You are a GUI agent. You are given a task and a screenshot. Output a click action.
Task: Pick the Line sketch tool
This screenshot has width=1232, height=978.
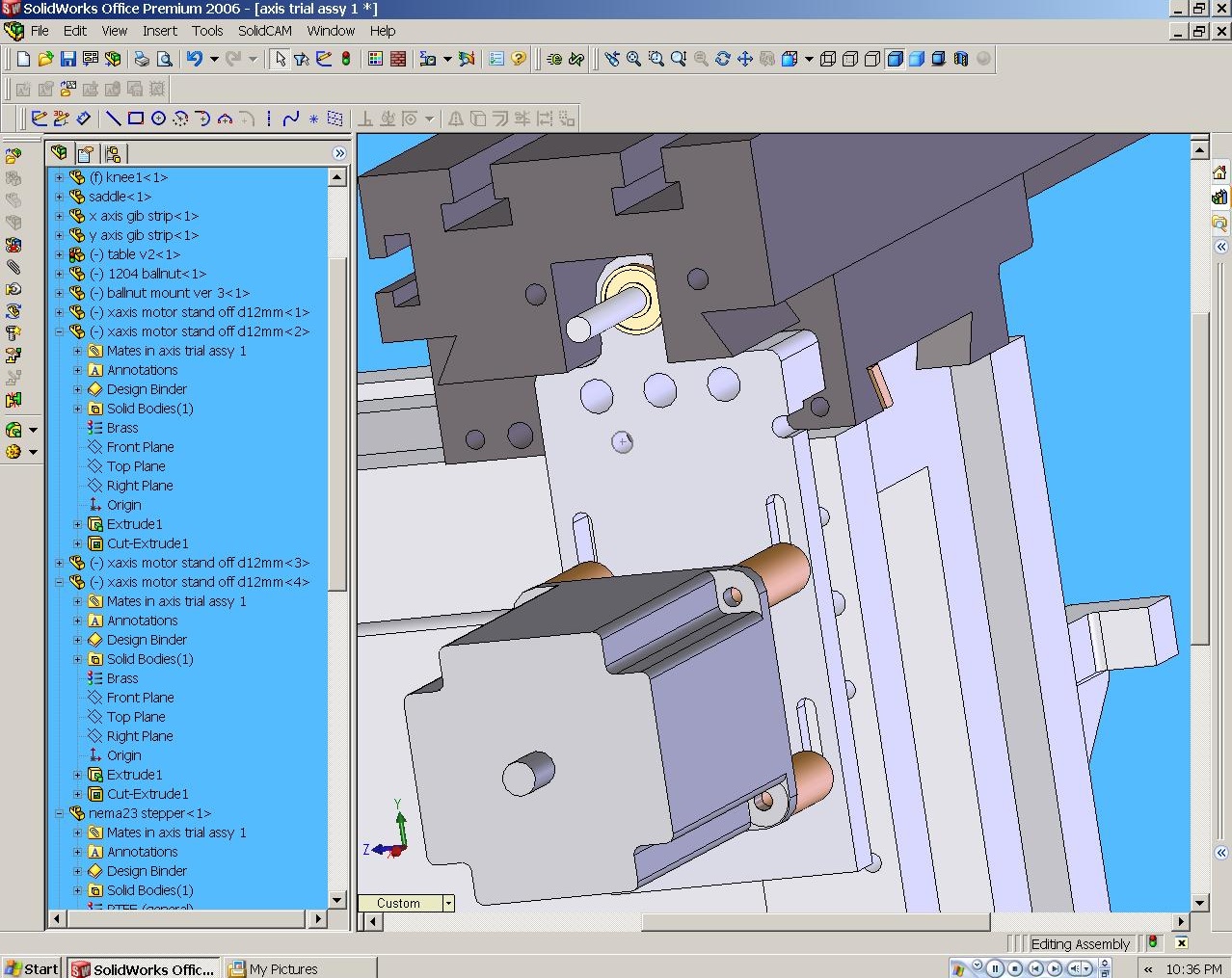point(113,119)
